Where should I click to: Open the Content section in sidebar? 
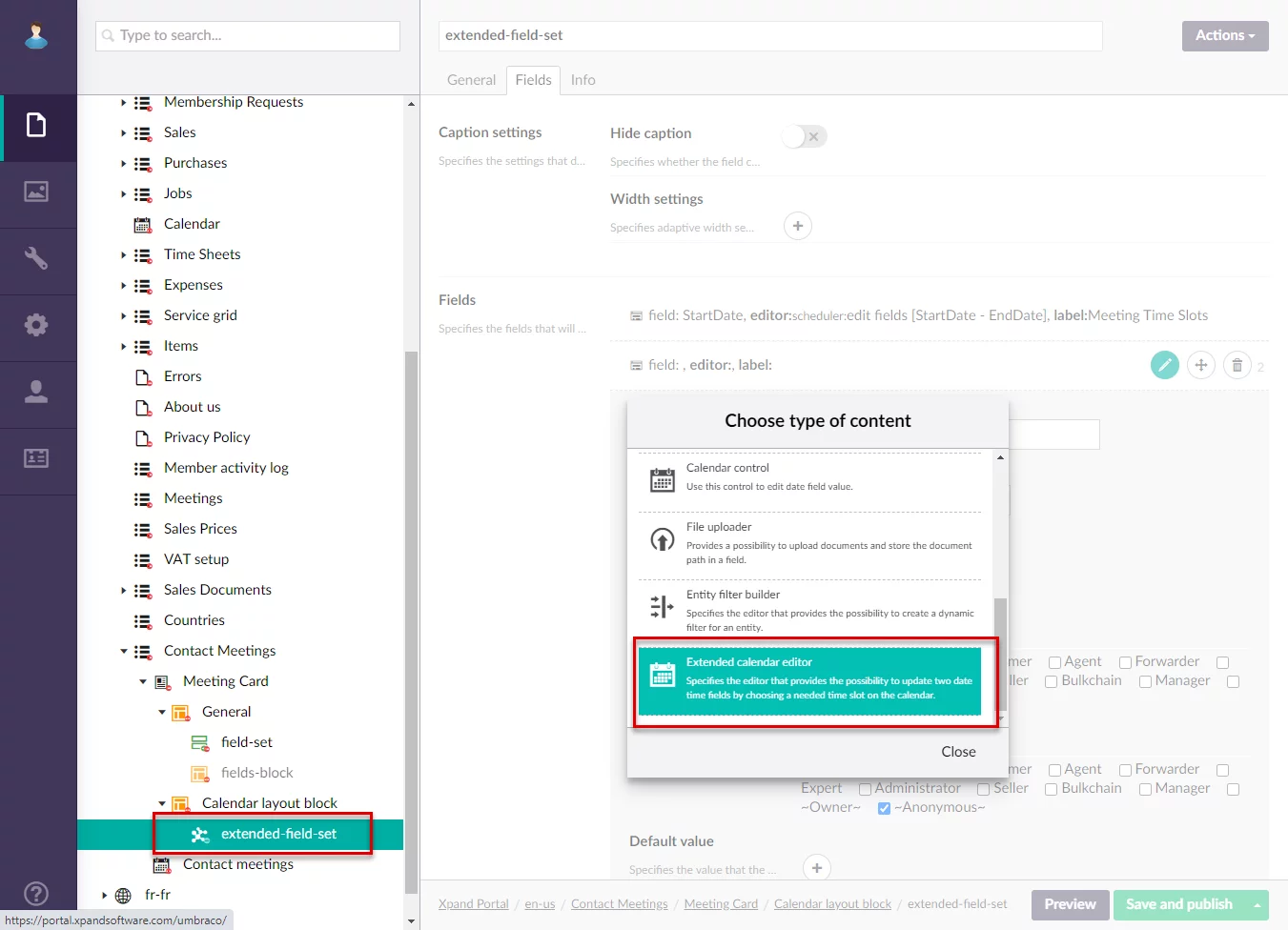point(36,126)
